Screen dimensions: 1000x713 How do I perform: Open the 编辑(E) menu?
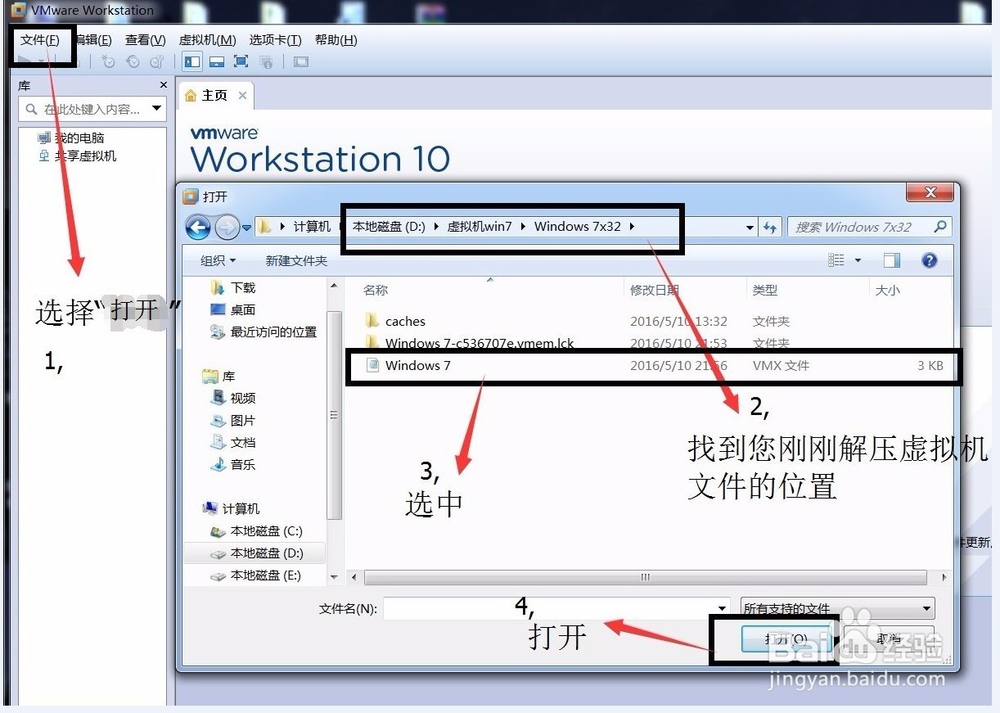tap(93, 40)
